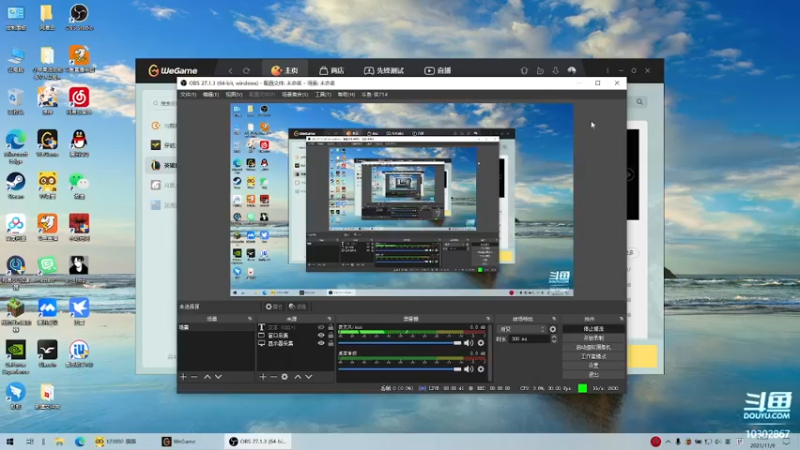Image resolution: width=800 pixels, height=450 pixels.
Task: Pop out the Scene Transitions dock panel
Action: pyautogui.click(x=554, y=319)
